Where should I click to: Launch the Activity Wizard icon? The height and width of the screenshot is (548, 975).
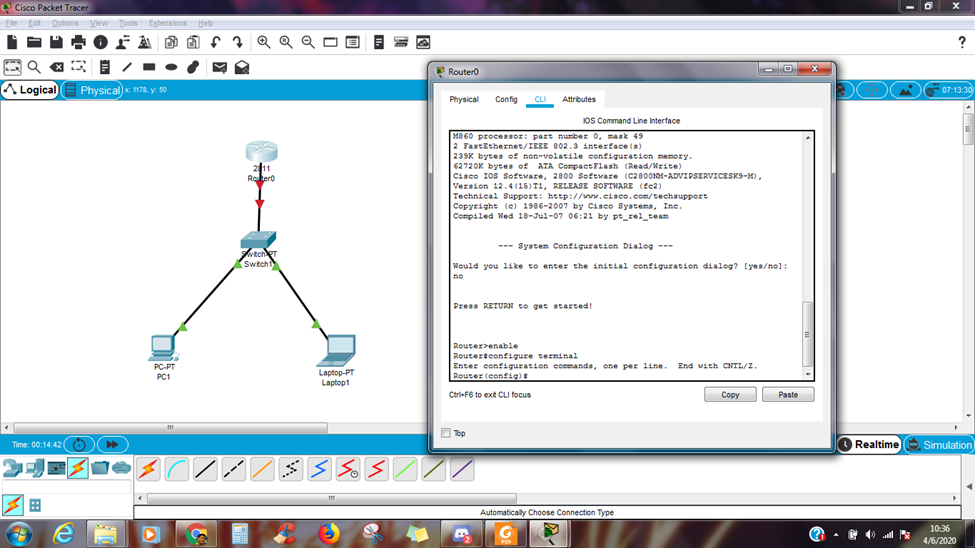pos(122,42)
